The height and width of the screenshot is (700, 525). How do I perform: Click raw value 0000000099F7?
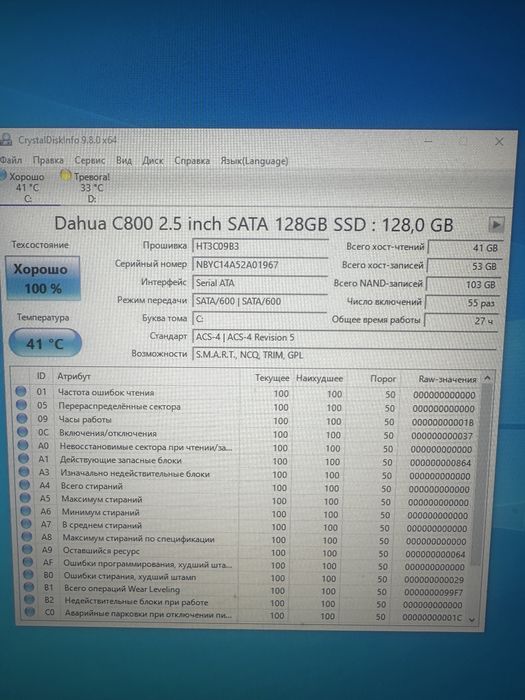[433, 592]
